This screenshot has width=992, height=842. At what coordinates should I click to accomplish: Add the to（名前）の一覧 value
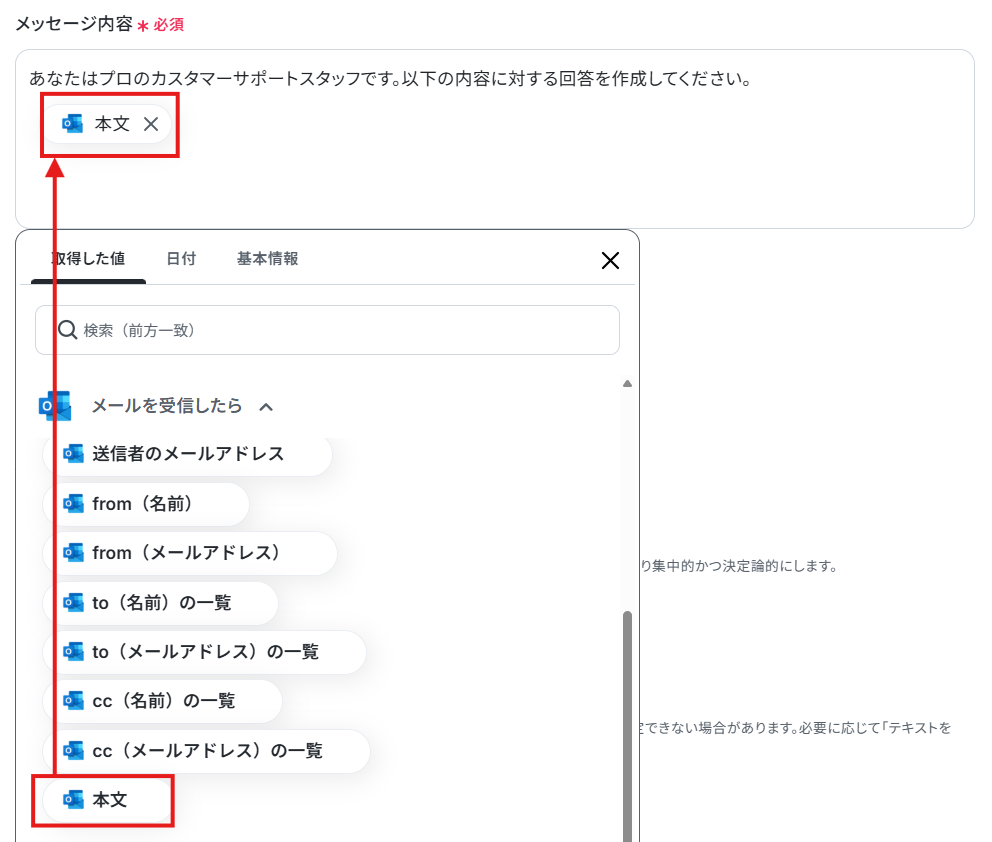[160, 603]
